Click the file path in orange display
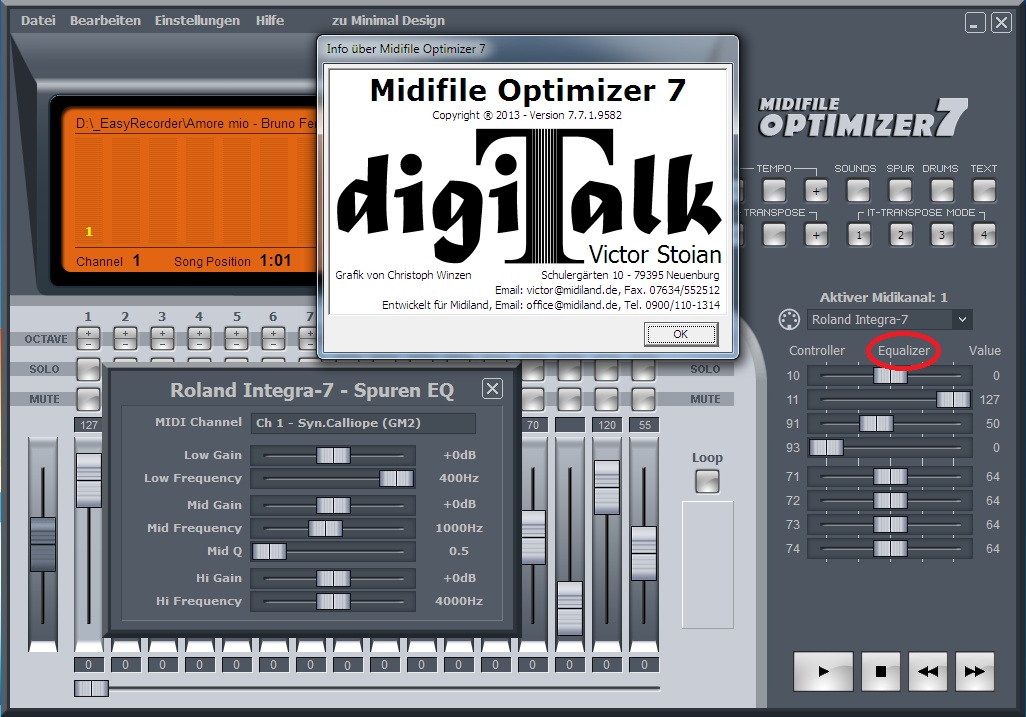The image size is (1026, 717). pyautogui.click(x=195, y=124)
